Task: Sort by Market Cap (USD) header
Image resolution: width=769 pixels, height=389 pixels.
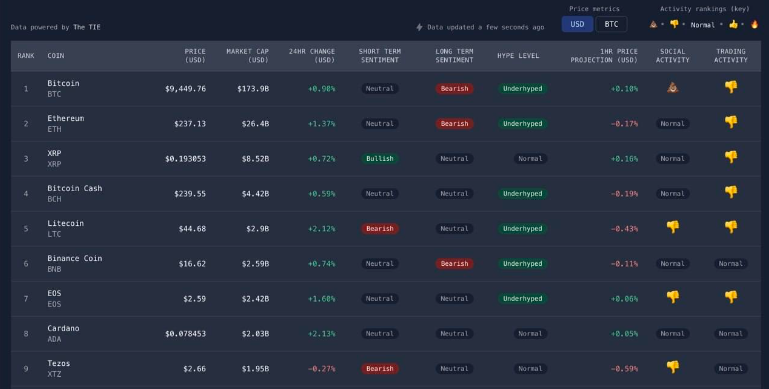Action: tap(248, 55)
